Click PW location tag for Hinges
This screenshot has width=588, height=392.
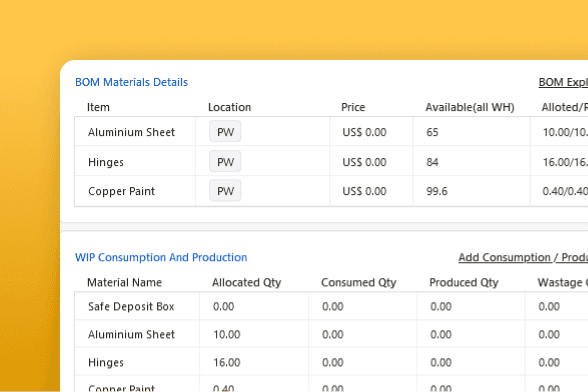(x=225, y=162)
